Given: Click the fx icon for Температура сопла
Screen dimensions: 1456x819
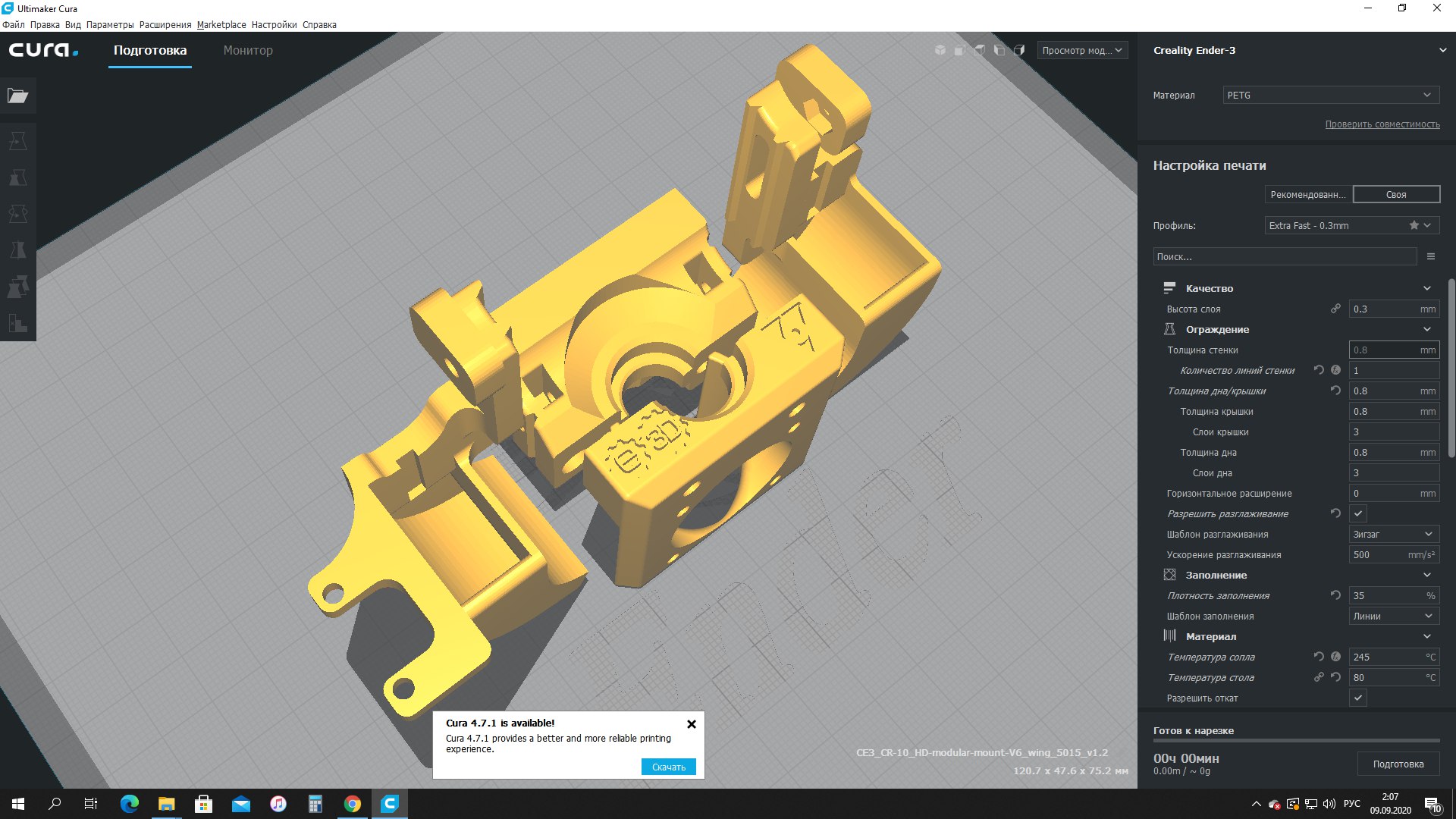Looking at the screenshot, I should (1336, 657).
